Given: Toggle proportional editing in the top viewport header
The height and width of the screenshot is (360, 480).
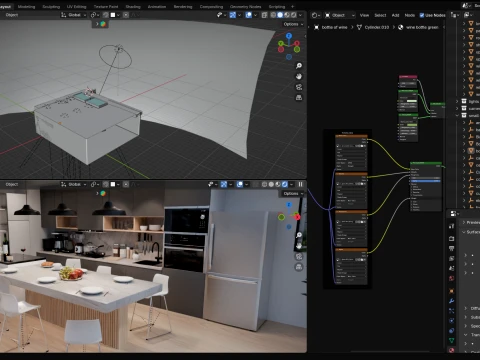Looking at the screenshot, I should coord(126,15).
